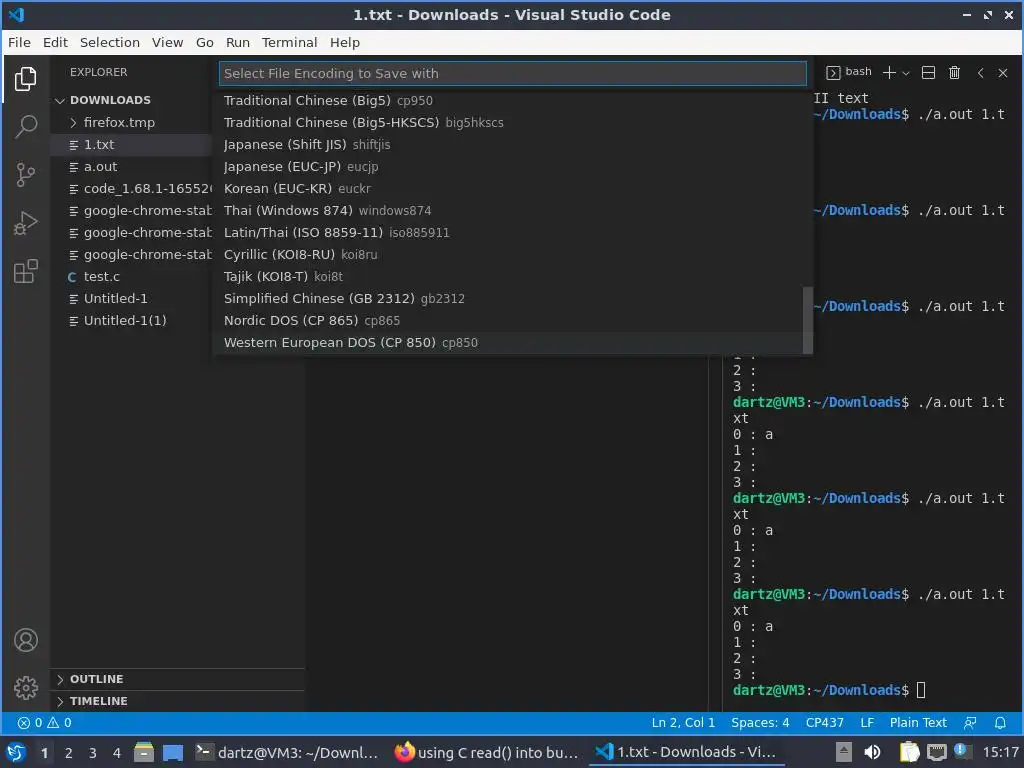Click the Select File Encoding input box
1024x768 pixels.
(513, 73)
